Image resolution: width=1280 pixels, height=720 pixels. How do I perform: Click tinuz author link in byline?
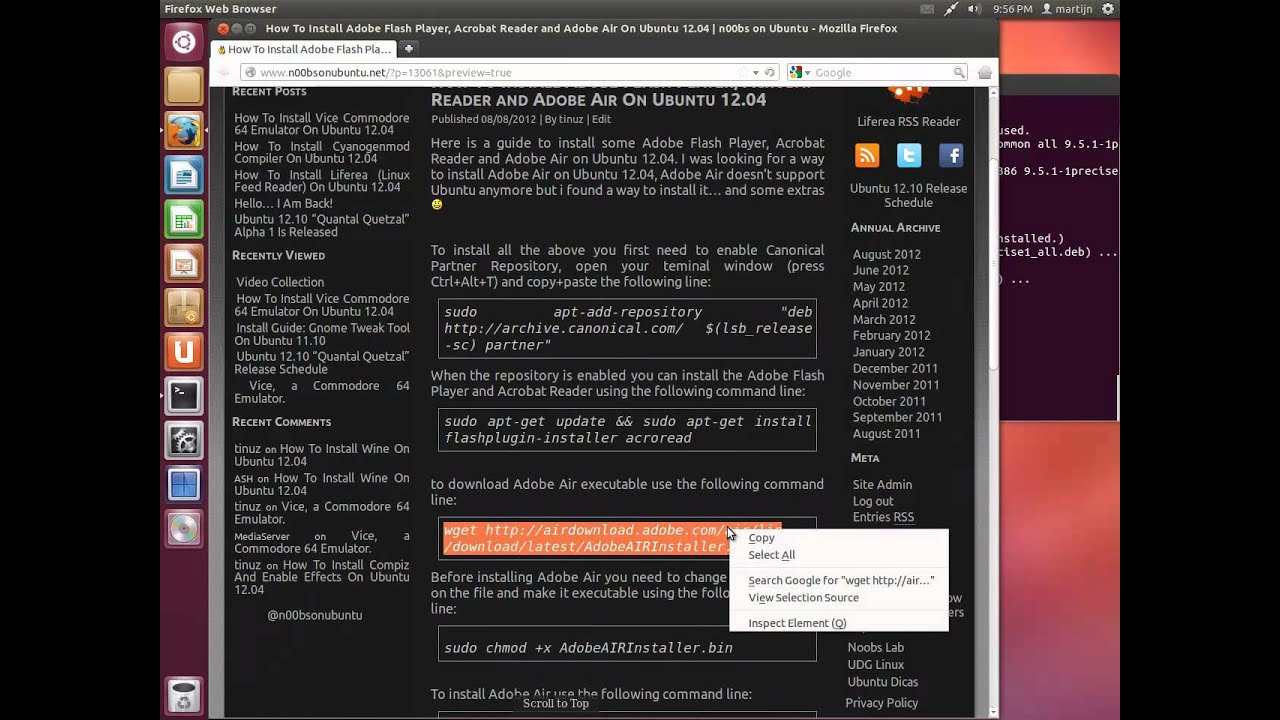click(571, 119)
